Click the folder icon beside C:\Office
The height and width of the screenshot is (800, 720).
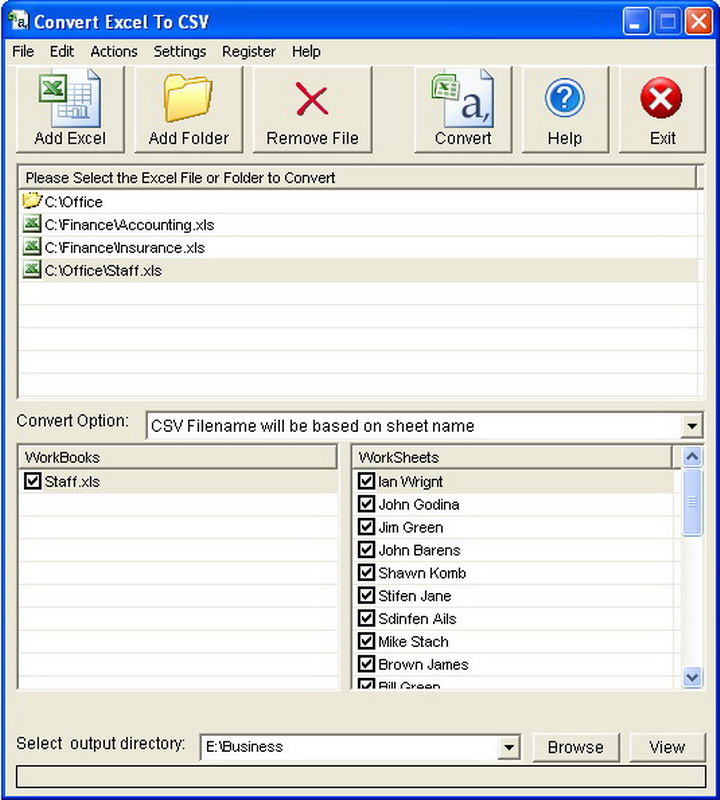[31, 201]
